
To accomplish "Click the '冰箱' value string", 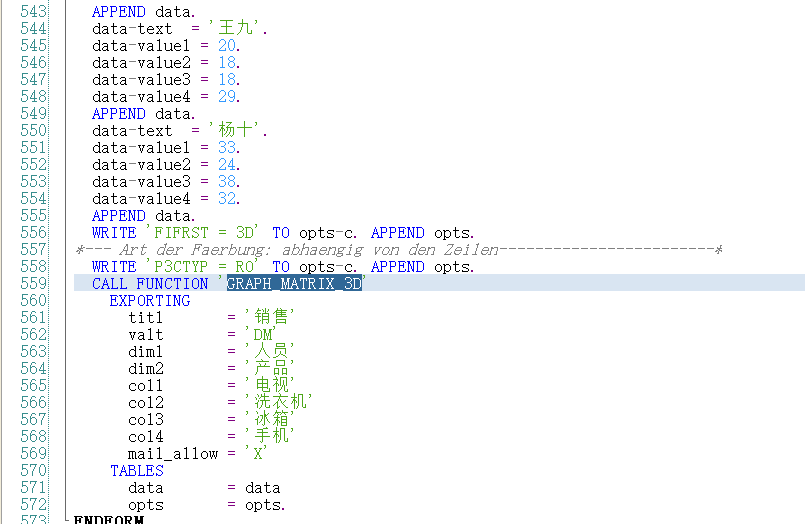I will [270, 418].
